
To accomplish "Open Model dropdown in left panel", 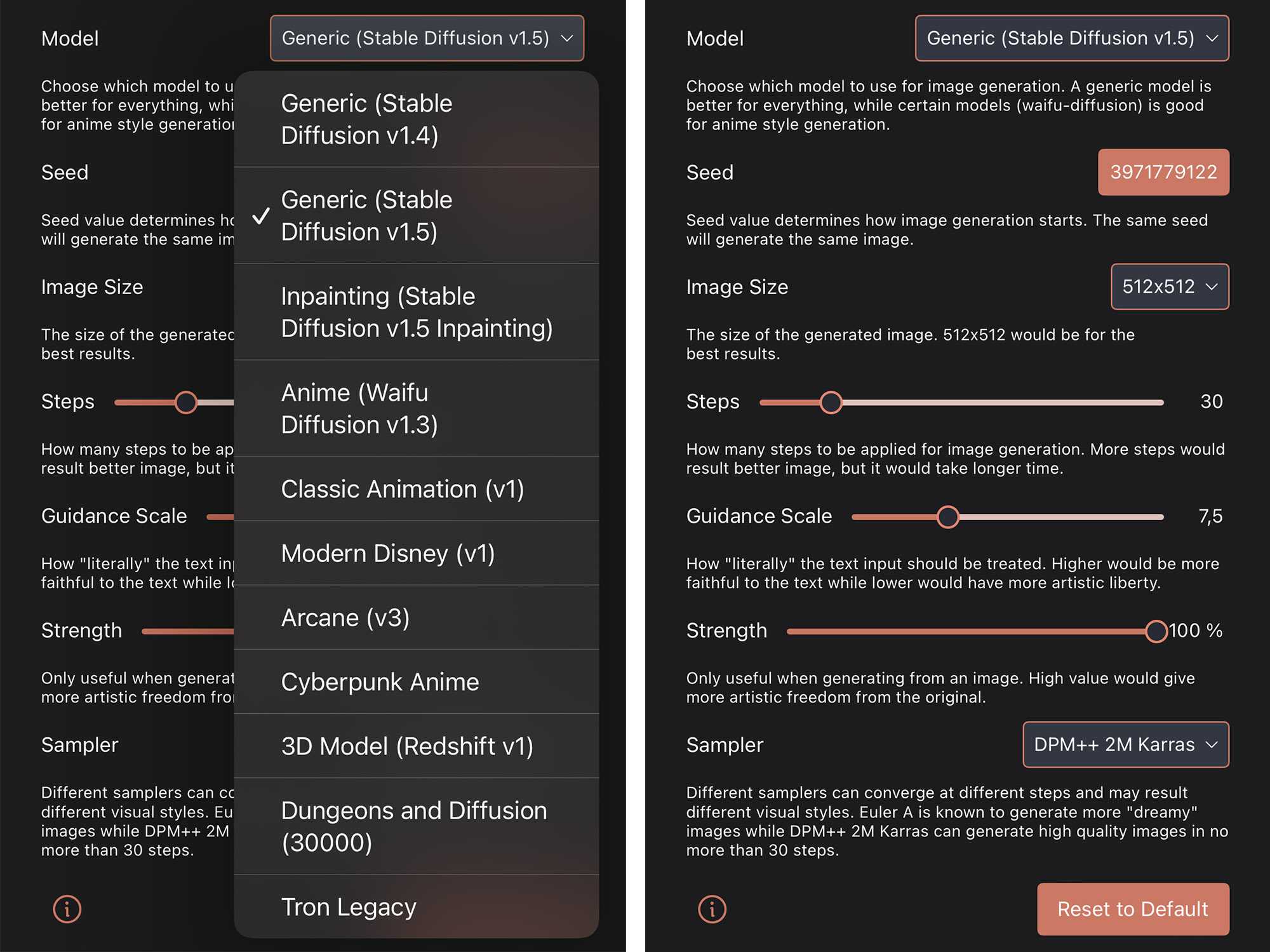I will [x=427, y=38].
